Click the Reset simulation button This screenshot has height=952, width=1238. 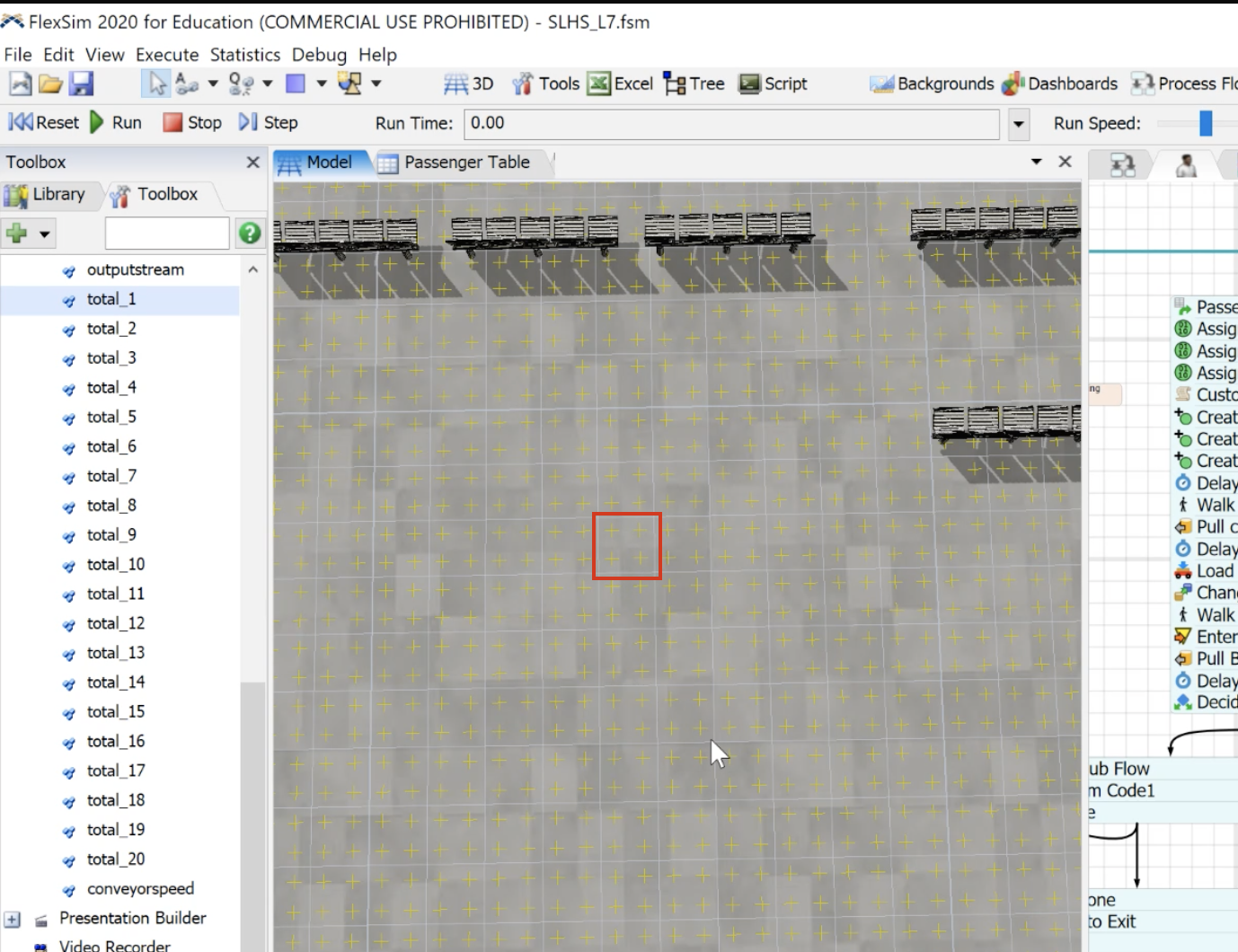pos(43,122)
